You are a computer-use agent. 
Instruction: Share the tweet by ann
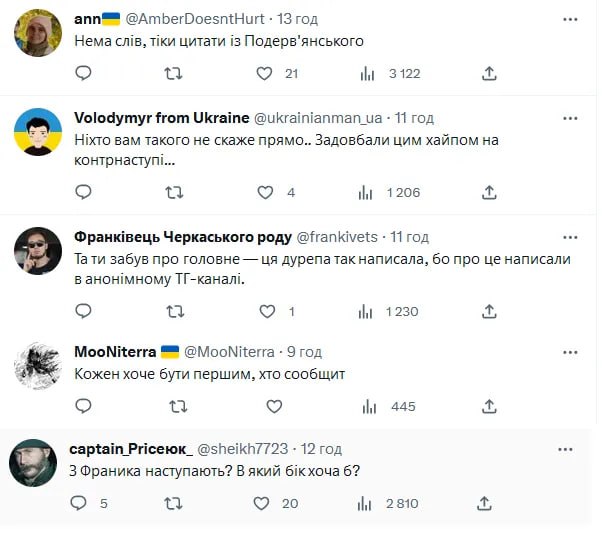[x=489, y=73]
